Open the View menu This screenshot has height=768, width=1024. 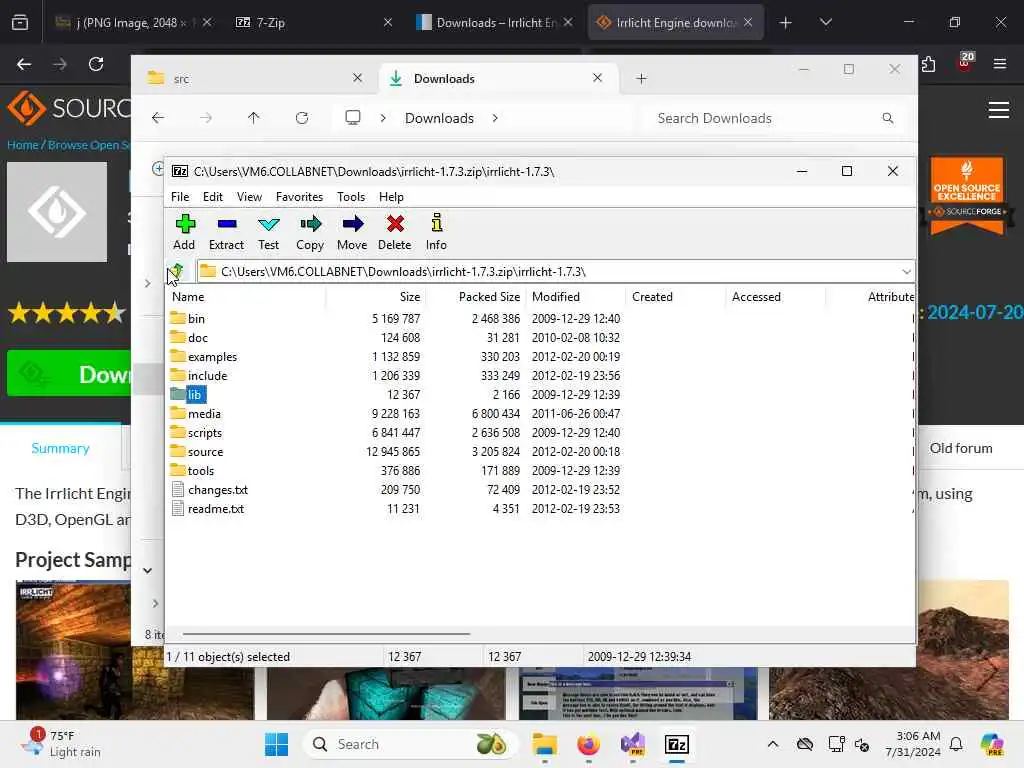[249, 197]
